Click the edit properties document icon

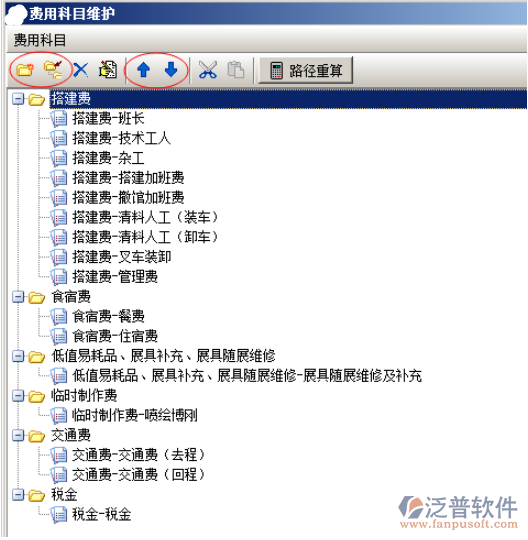click(x=108, y=70)
